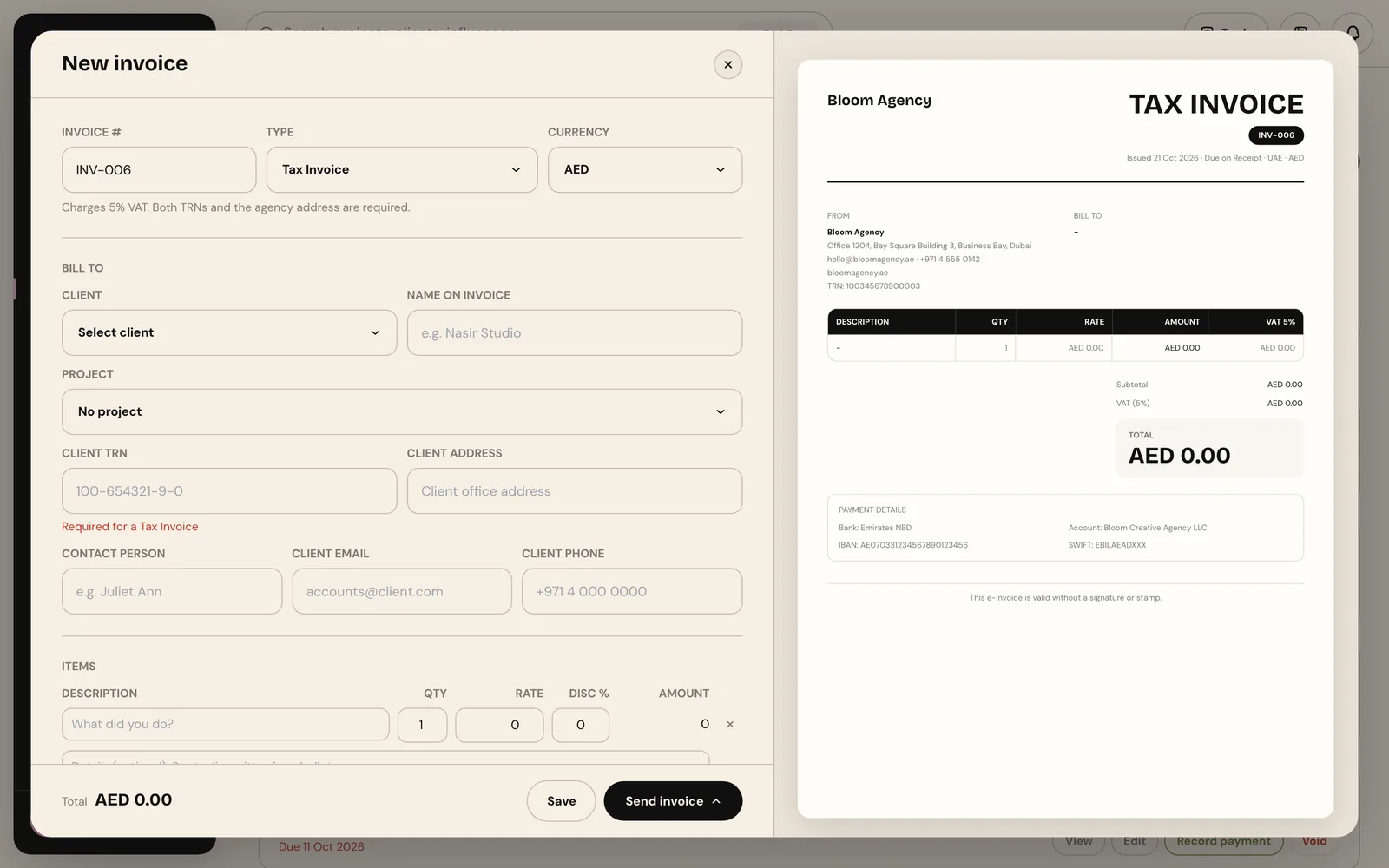The width and height of the screenshot is (1389, 868).
Task: Click the Charges 5% VAT helper note
Action: click(236, 207)
